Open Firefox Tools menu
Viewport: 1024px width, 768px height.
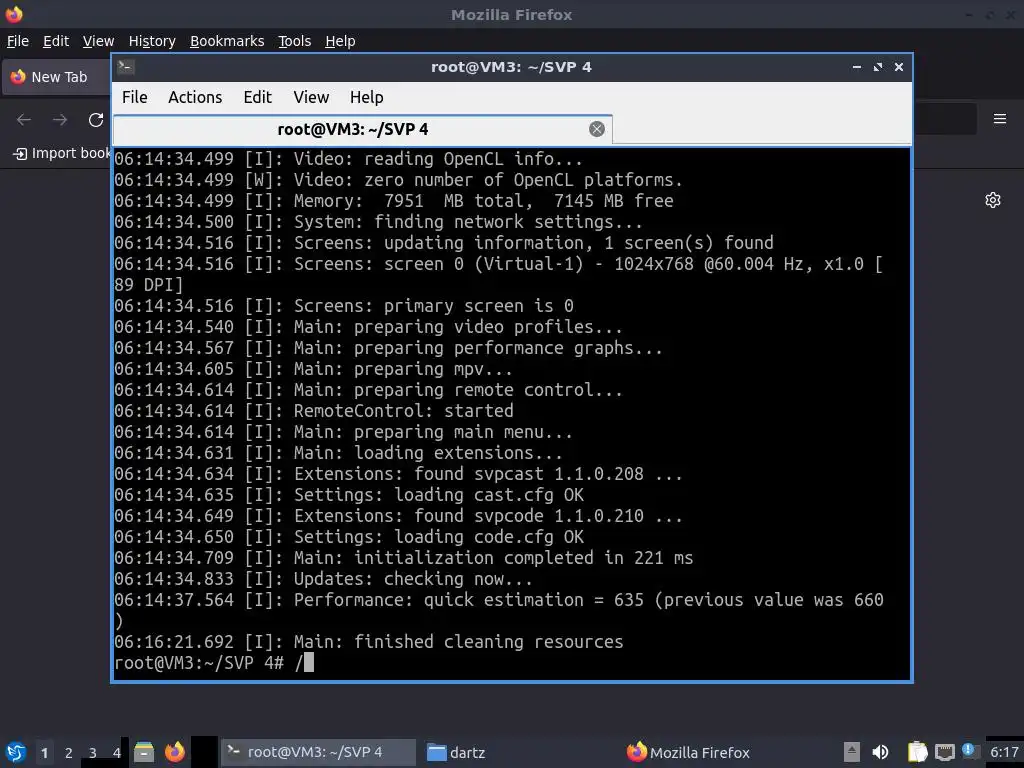[294, 41]
